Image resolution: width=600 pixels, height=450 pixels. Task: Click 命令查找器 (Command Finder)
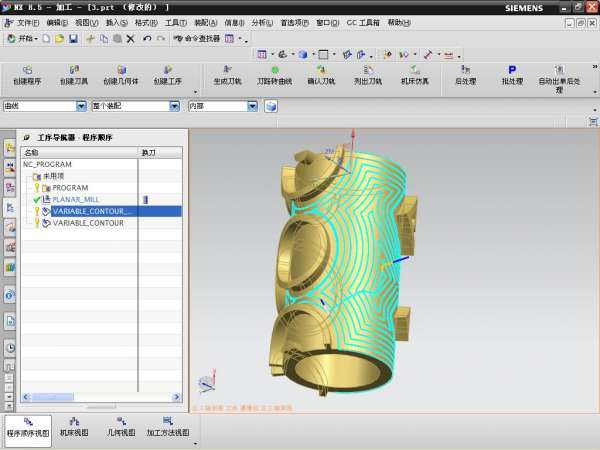[x=197, y=38]
